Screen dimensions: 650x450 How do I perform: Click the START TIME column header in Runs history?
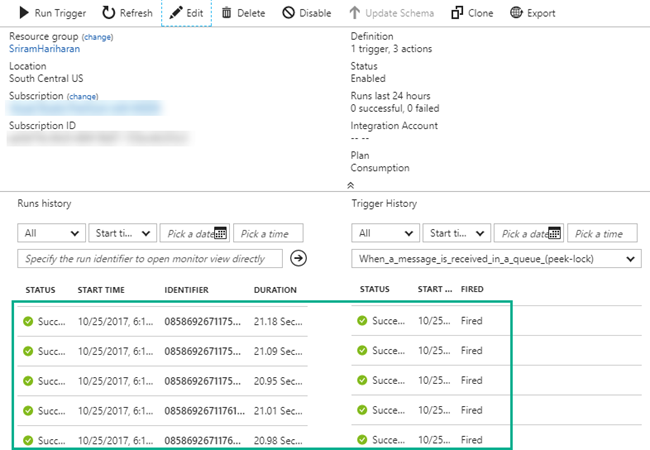coord(101,290)
